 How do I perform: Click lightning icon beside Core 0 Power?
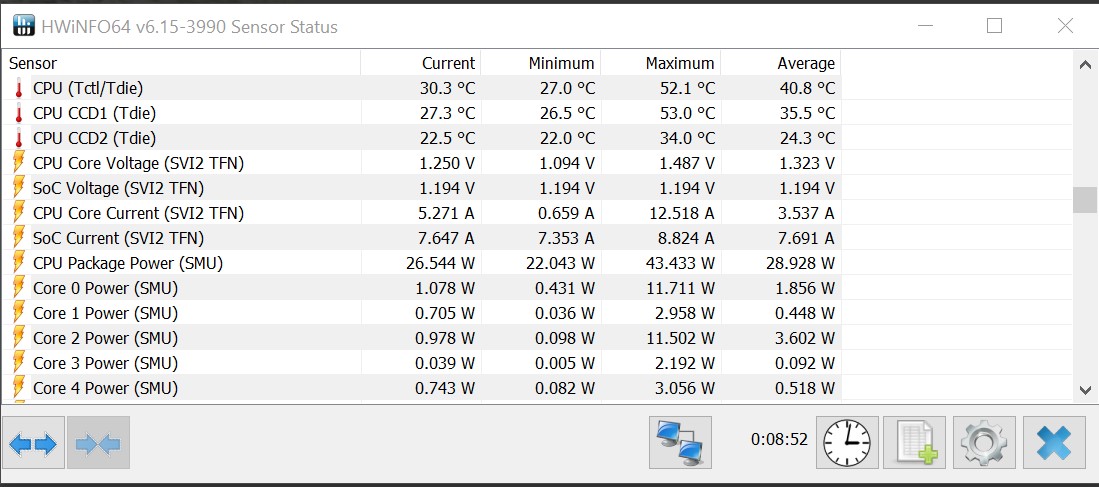point(19,288)
